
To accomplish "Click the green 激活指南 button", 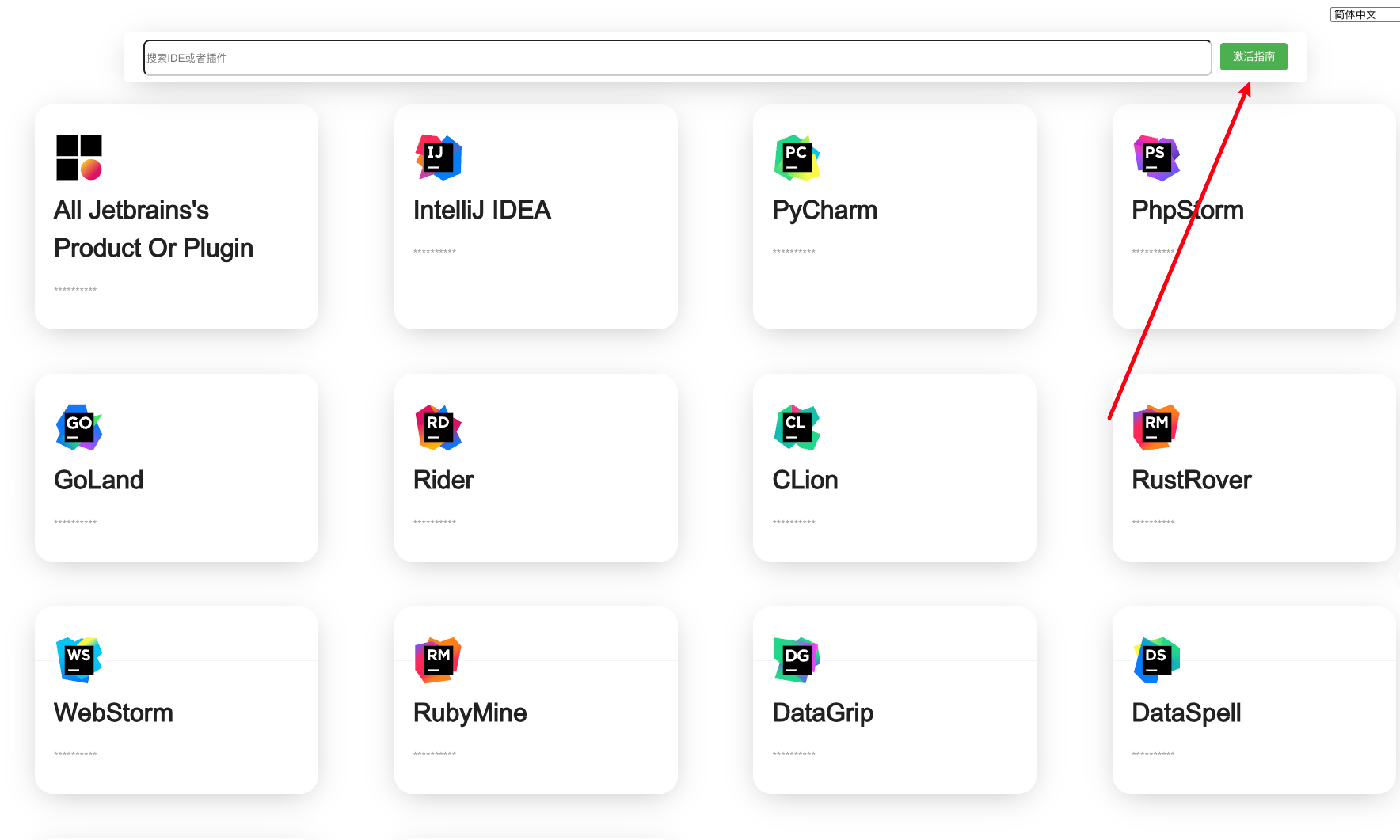I will (x=1254, y=57).
